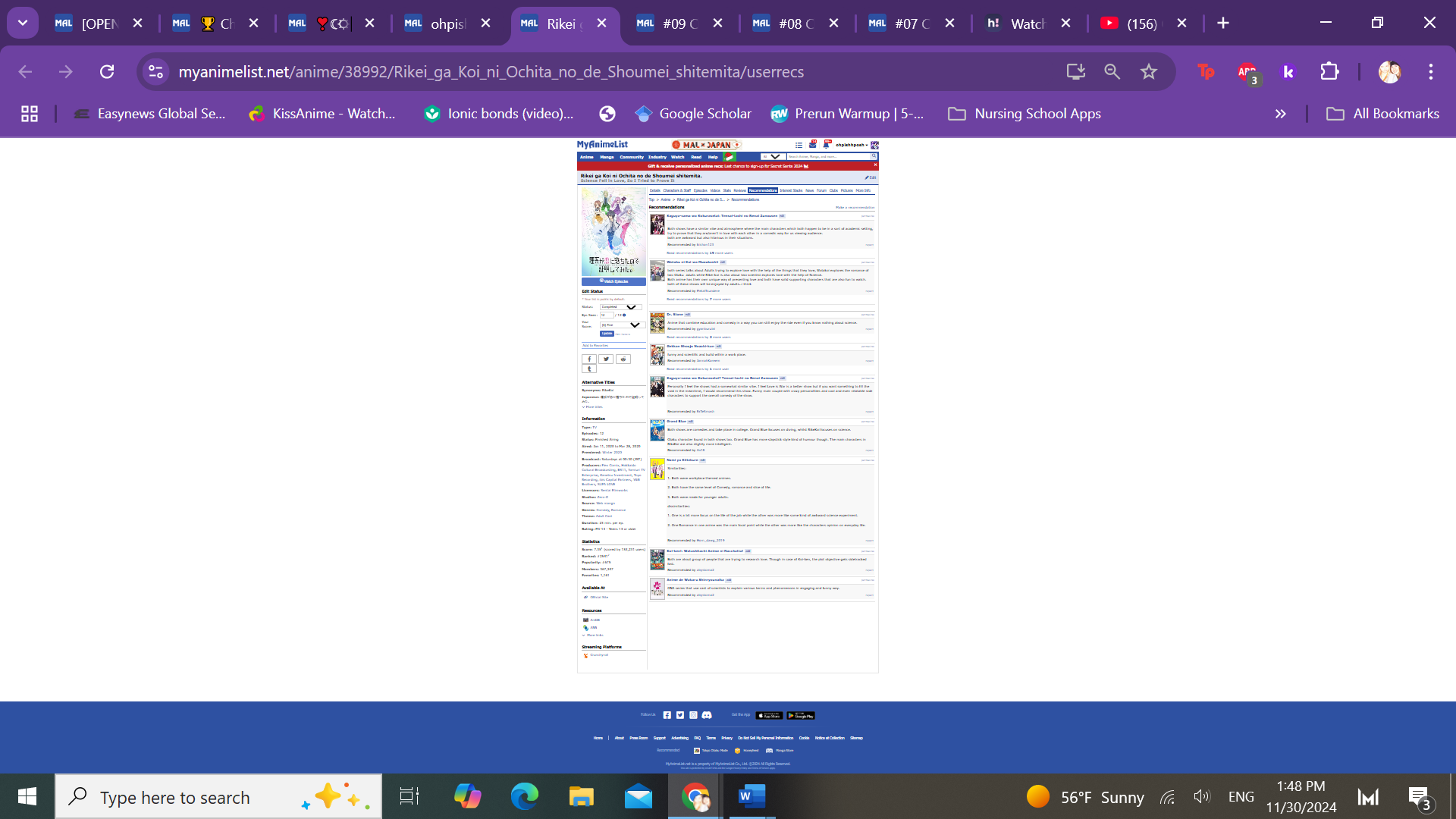The image size is (1456, 819).
Task: Click the red Tp extension icon
Action: click(x=1206, y=71)
